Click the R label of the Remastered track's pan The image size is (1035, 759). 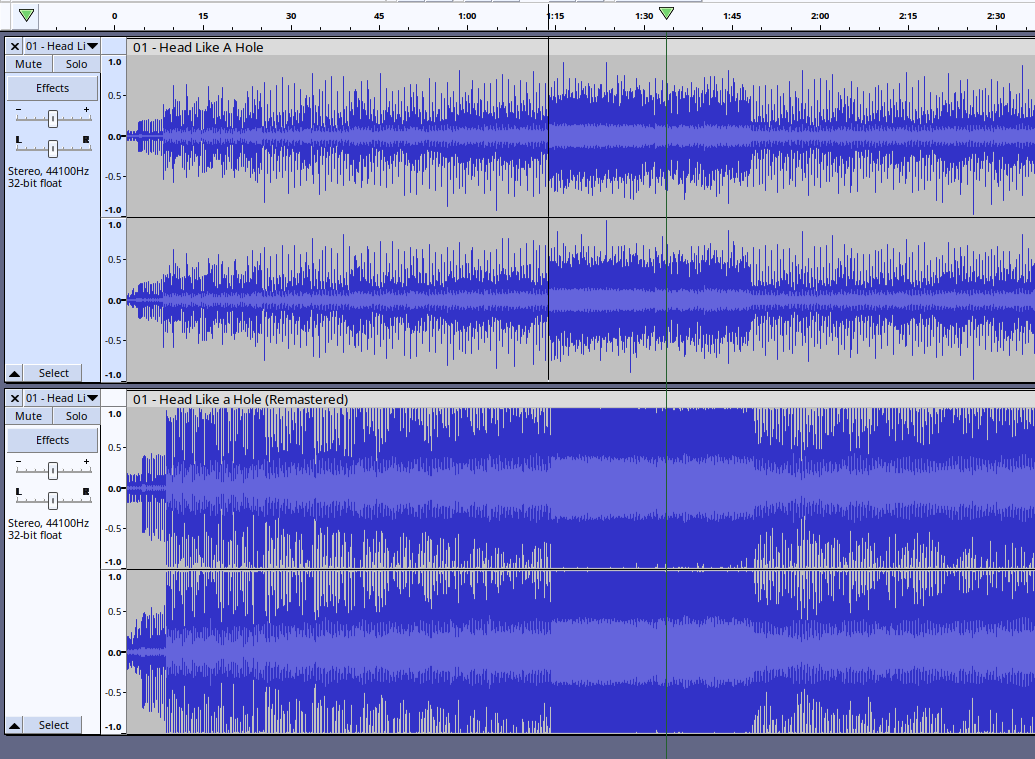(86, 491)
